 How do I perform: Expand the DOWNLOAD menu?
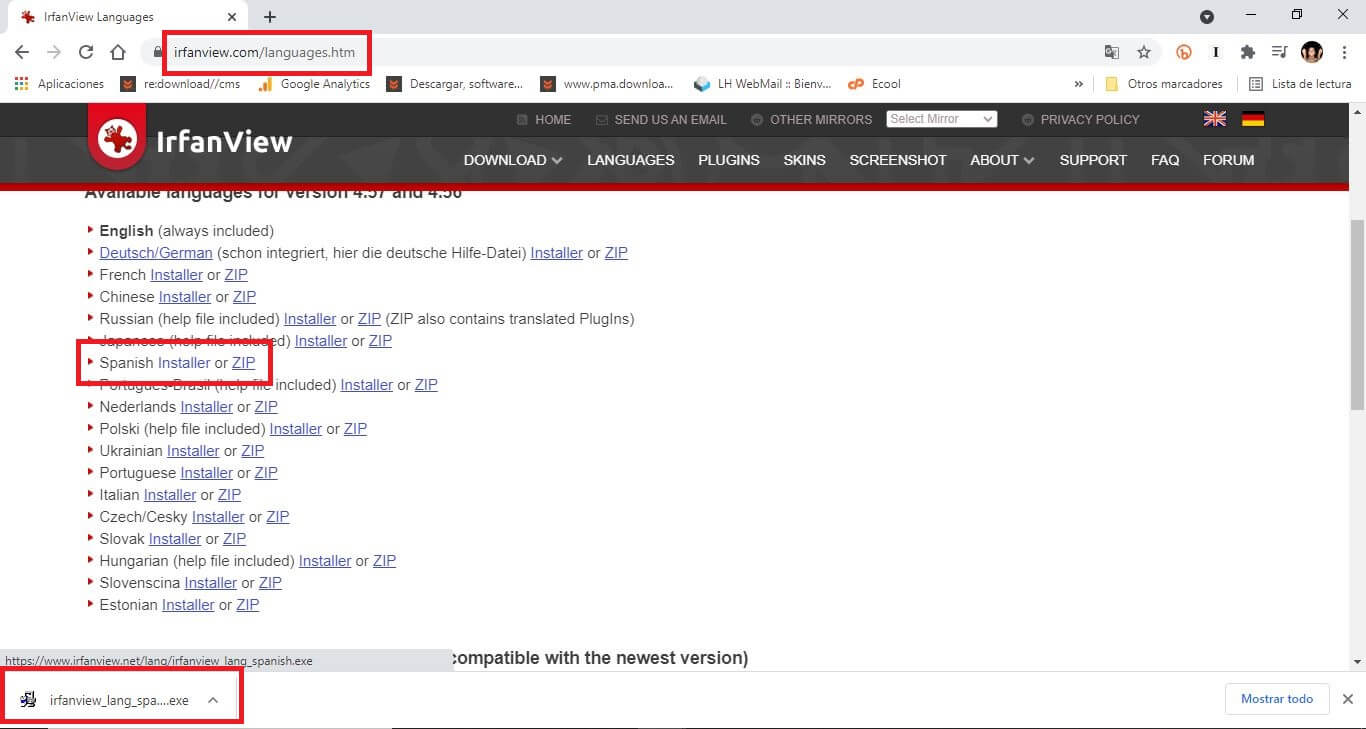(513, 160)
